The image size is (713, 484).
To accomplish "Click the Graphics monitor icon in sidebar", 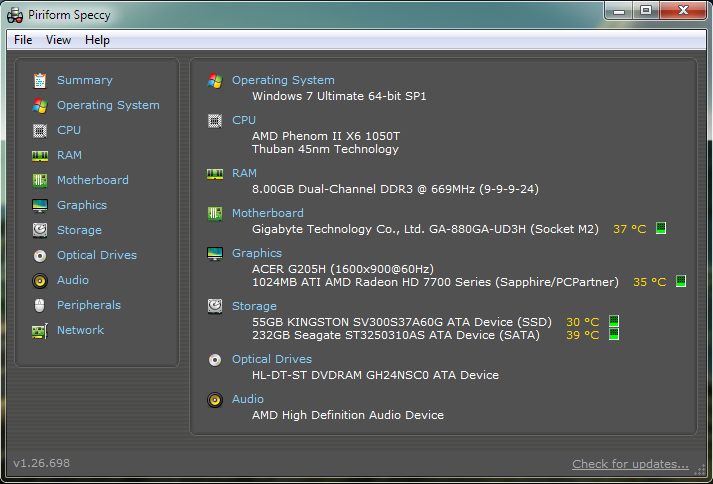I will coord(40,206).
